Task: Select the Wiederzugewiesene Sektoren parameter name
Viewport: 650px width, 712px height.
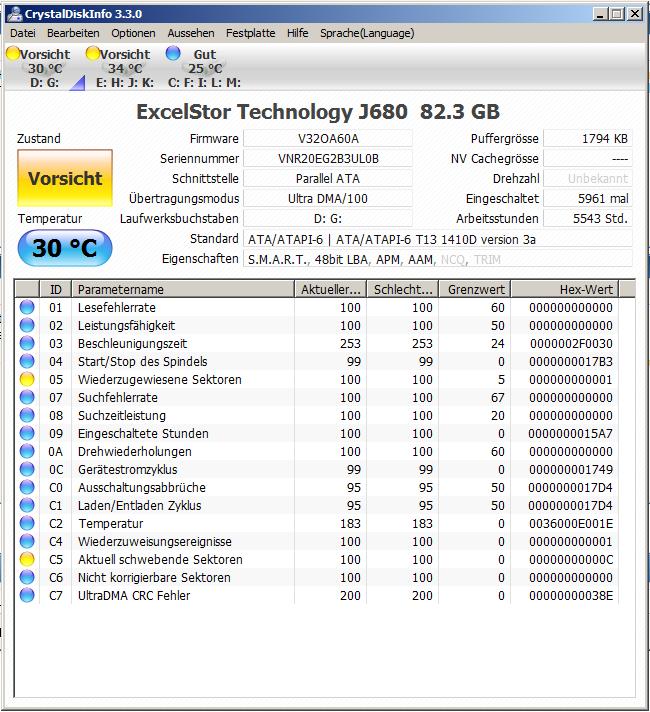Action: (x=159, y=379)
